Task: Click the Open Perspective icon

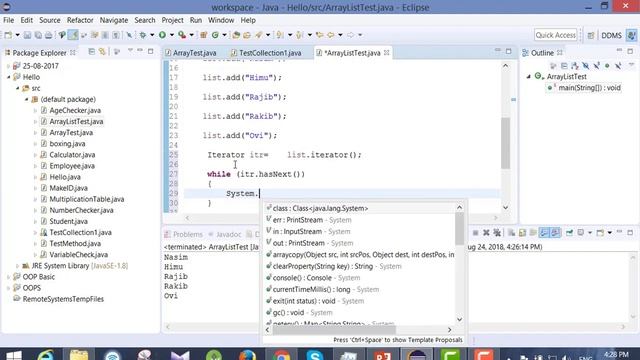Action: tap(591, 35)
